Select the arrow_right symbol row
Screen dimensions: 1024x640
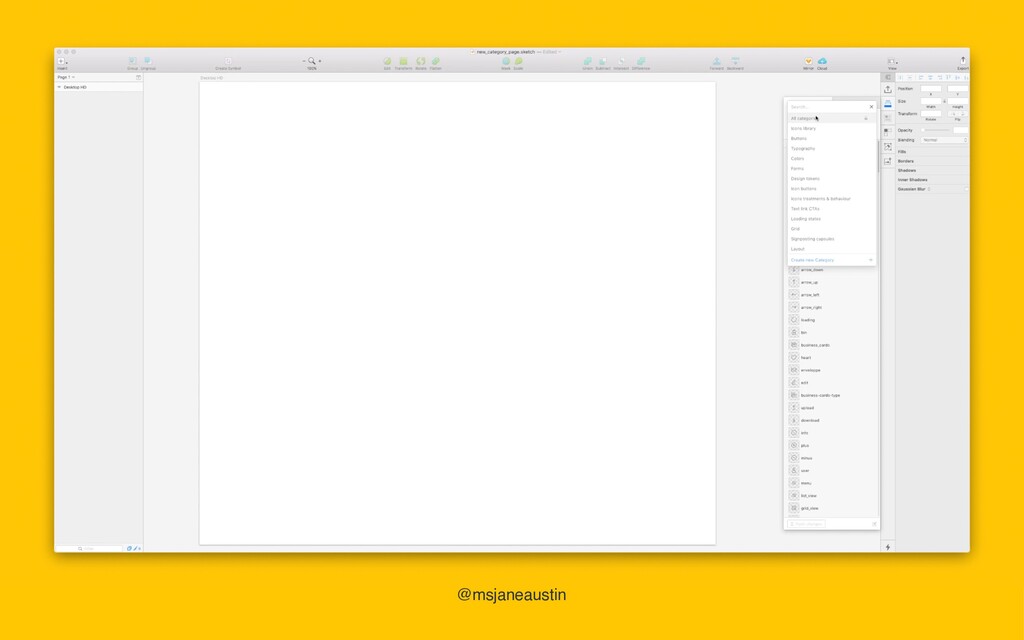[831, 307]
